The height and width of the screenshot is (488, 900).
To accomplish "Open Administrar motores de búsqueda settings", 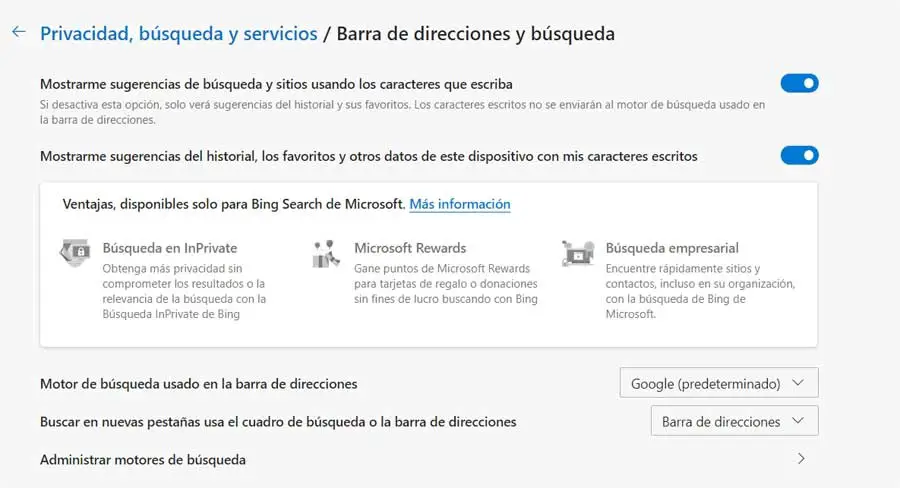I will tap(143, 460).
